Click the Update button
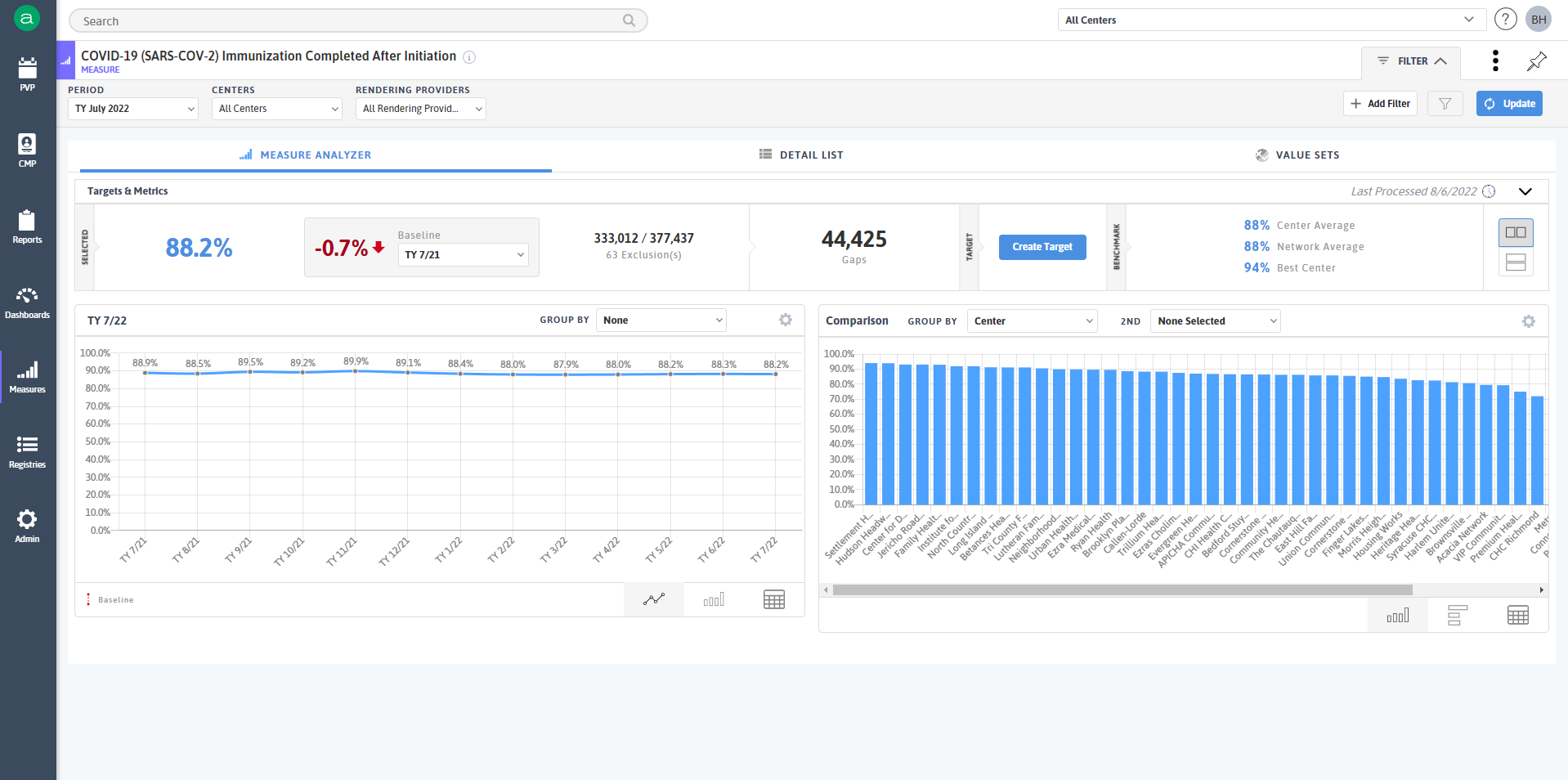This screenshot has height=780, width=1568. point(1509,104)
